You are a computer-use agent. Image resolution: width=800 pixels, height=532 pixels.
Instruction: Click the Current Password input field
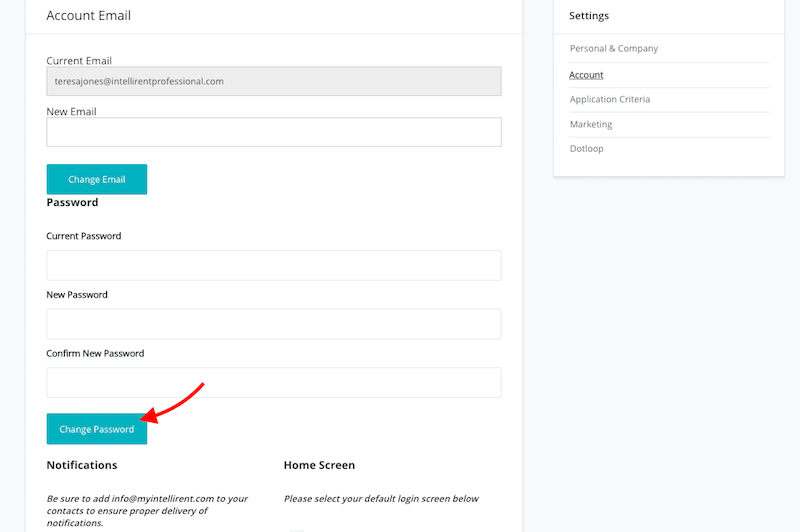point(273,265)
